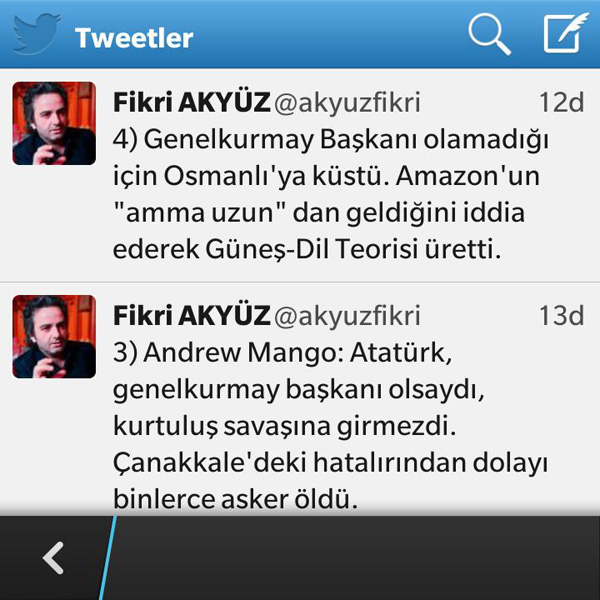600x600 pixels.
Task: Select the 12d timestamp
Action: pyautogui.click(x=562, y=103)
